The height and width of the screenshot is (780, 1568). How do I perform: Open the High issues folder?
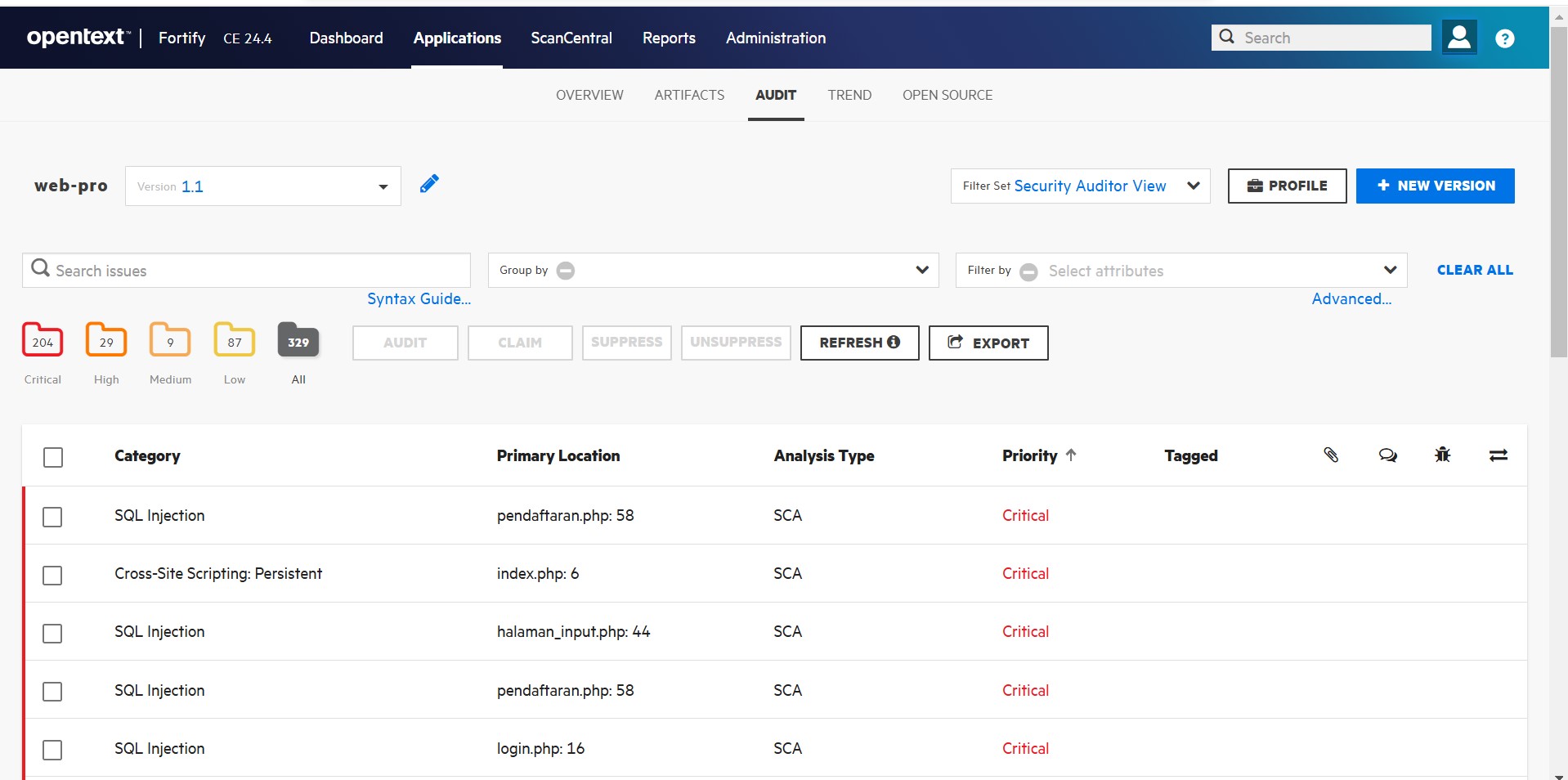pos(106,341)
